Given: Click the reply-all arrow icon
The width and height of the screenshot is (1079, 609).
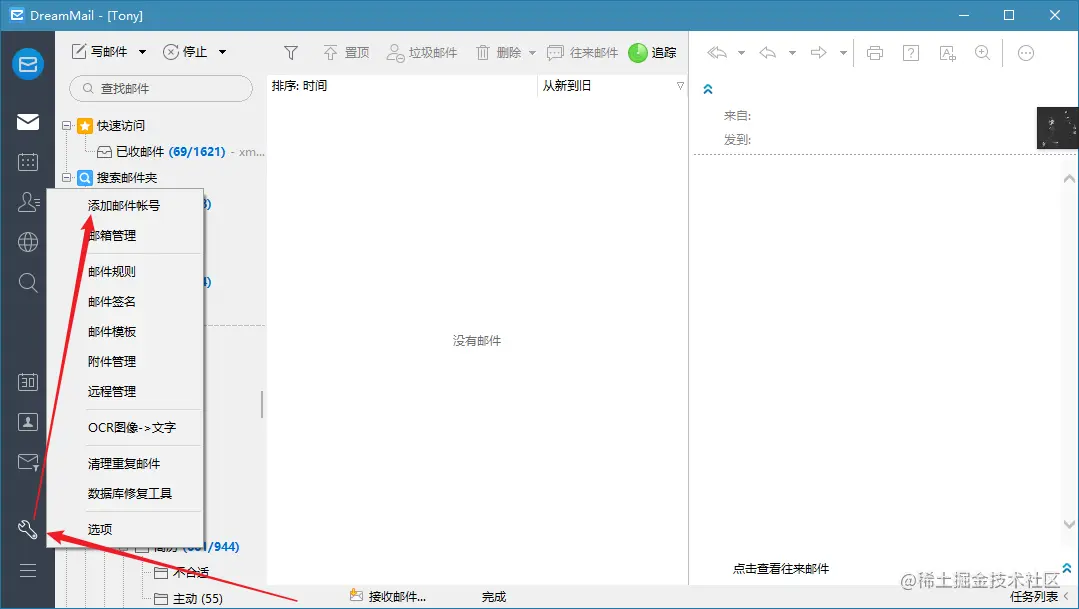Looking at the screenshot, I should point(717,52).
